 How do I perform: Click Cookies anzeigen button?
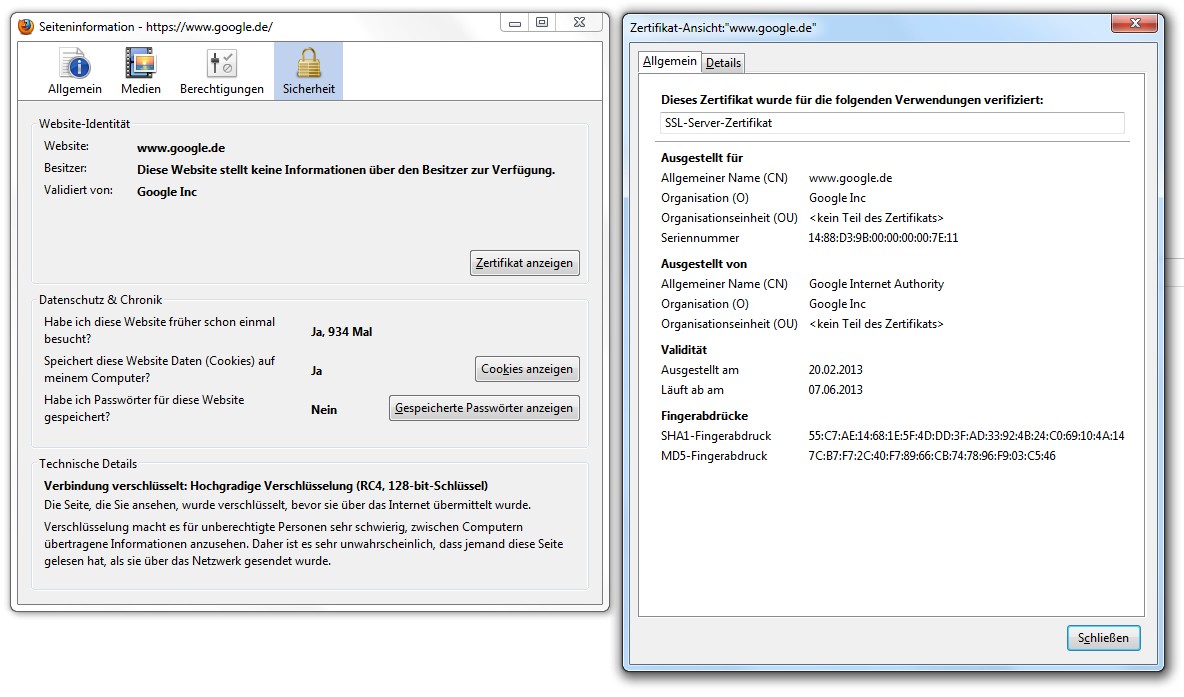[x=526, y=369]
